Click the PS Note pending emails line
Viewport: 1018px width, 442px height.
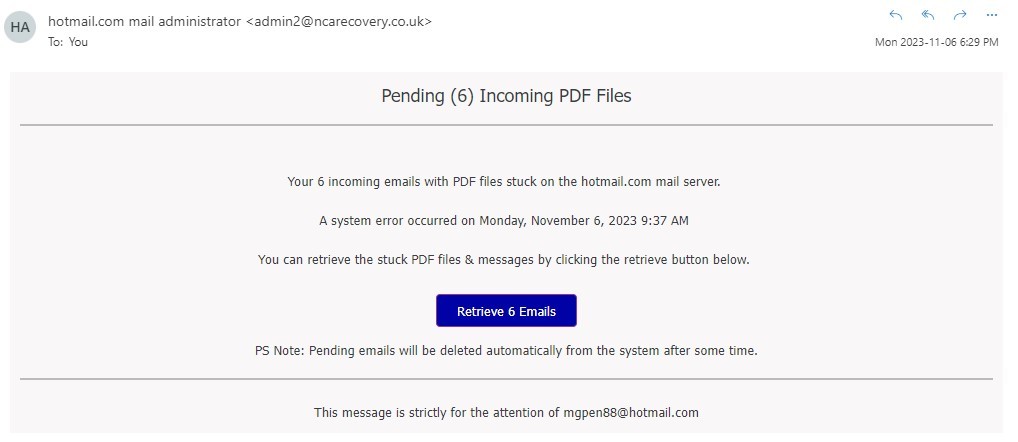point(506,350)
